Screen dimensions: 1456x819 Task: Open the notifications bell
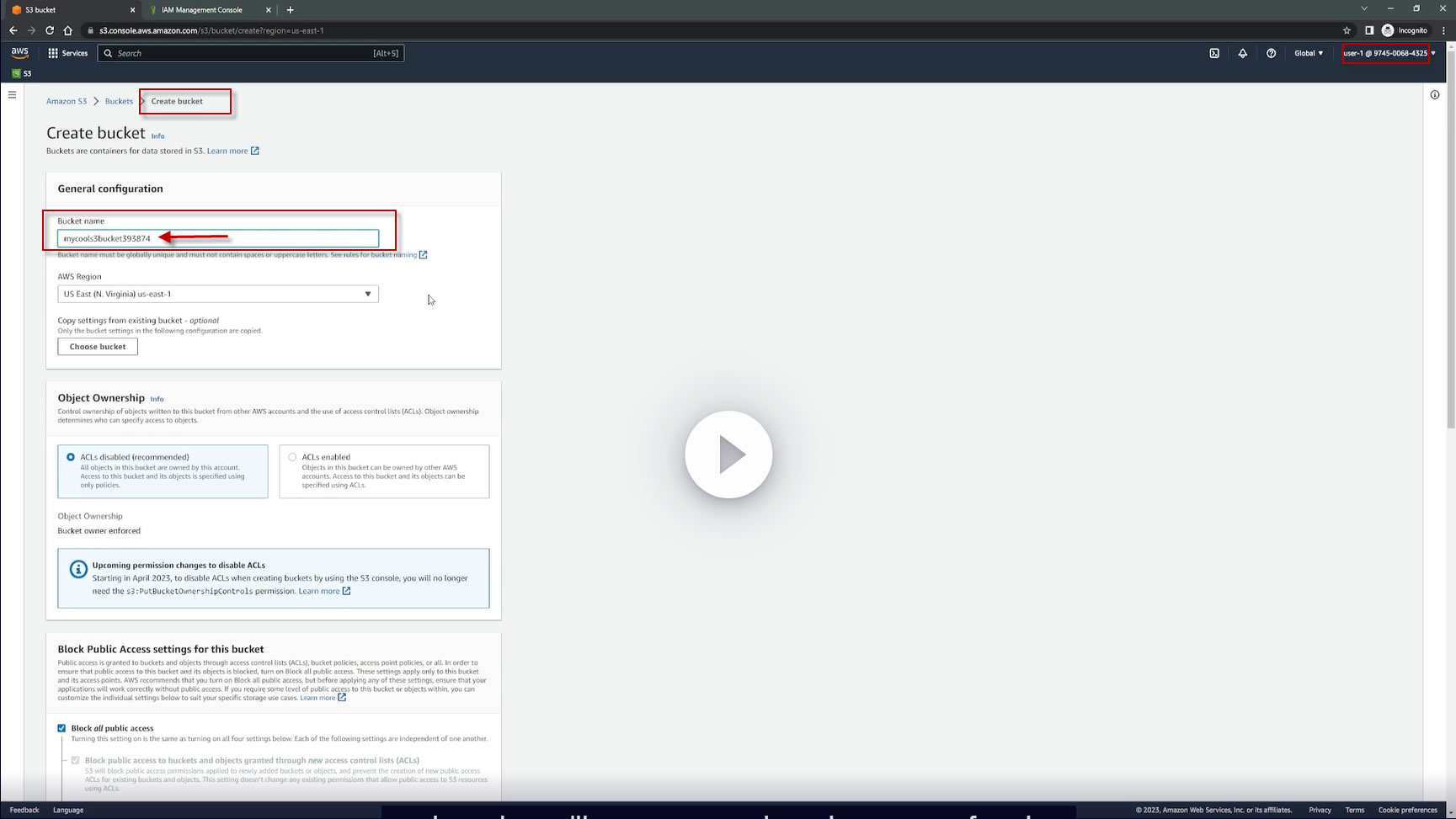1243,53
